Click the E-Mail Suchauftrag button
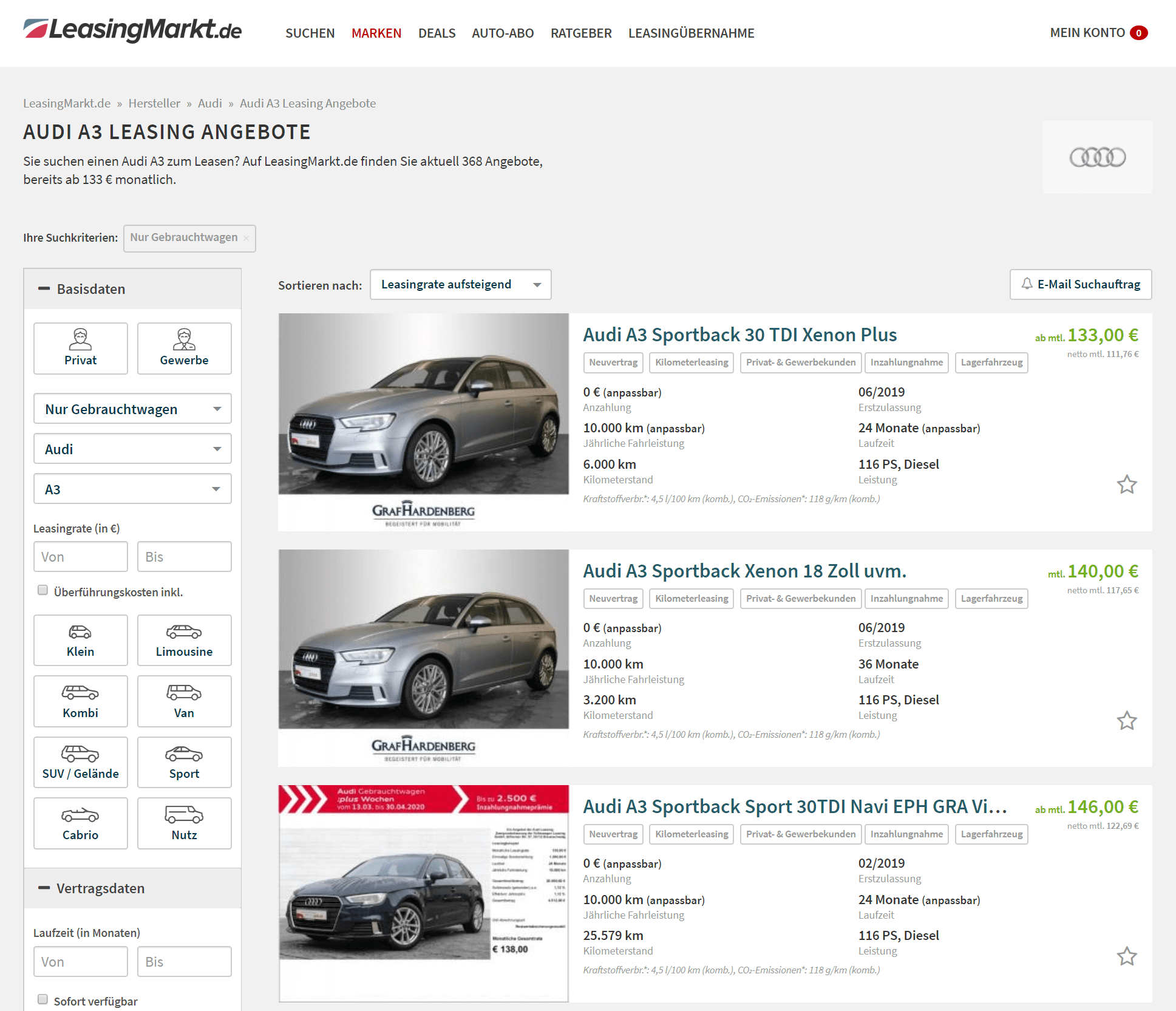This screenshot has height=1011, width=1176. click(1081, 285)
